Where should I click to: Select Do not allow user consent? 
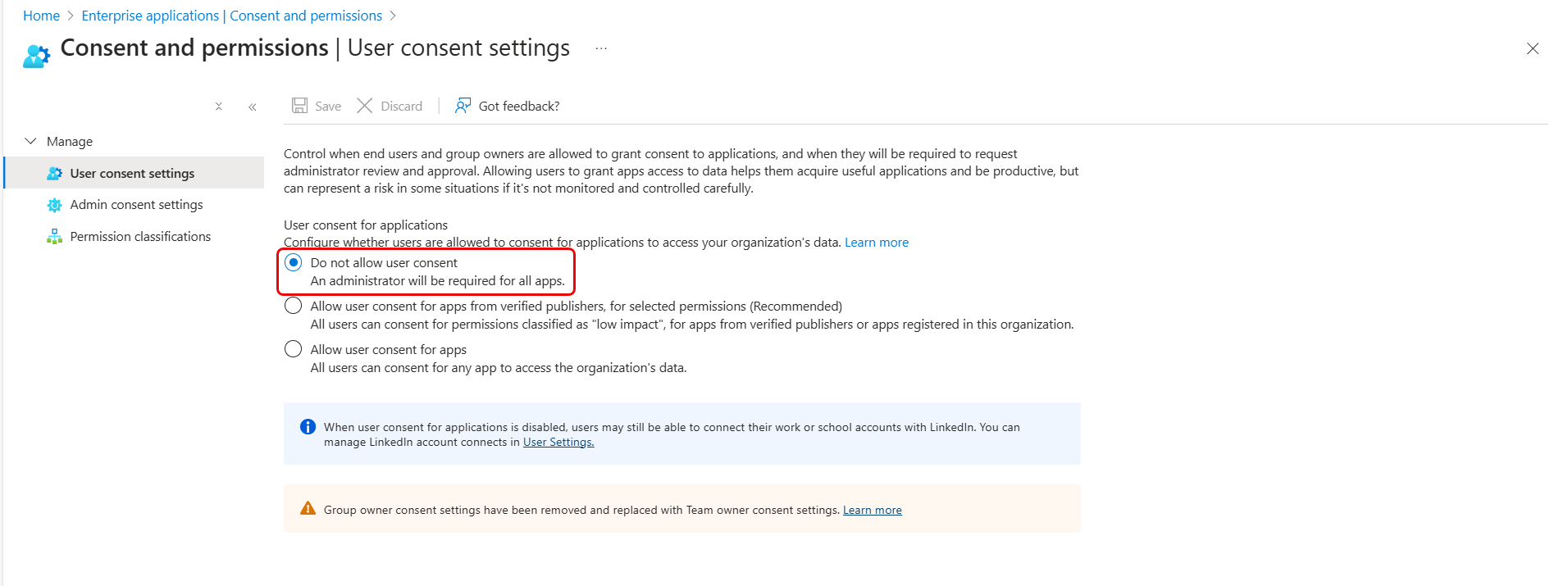tap(293, 262)
